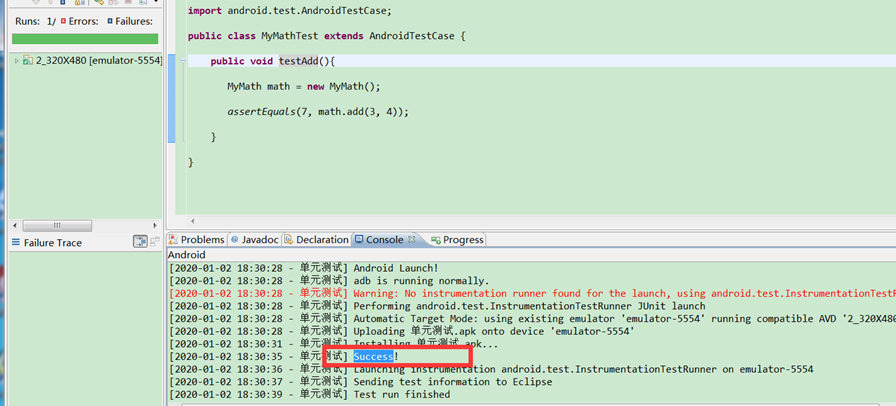Collapse the testAdd method fold marker

pyautogui.click(x=183, y=61)
